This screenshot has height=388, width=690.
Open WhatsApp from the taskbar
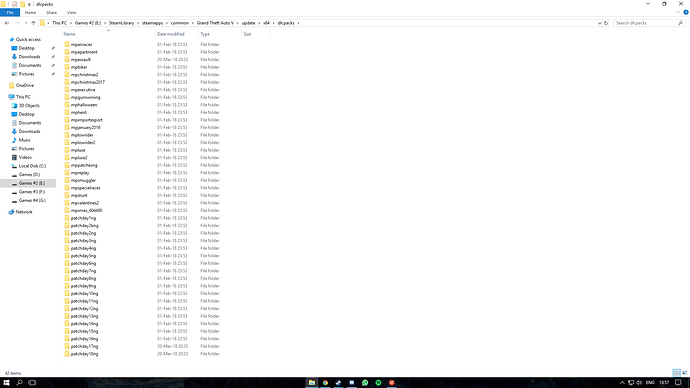click(x=365, y=383)
